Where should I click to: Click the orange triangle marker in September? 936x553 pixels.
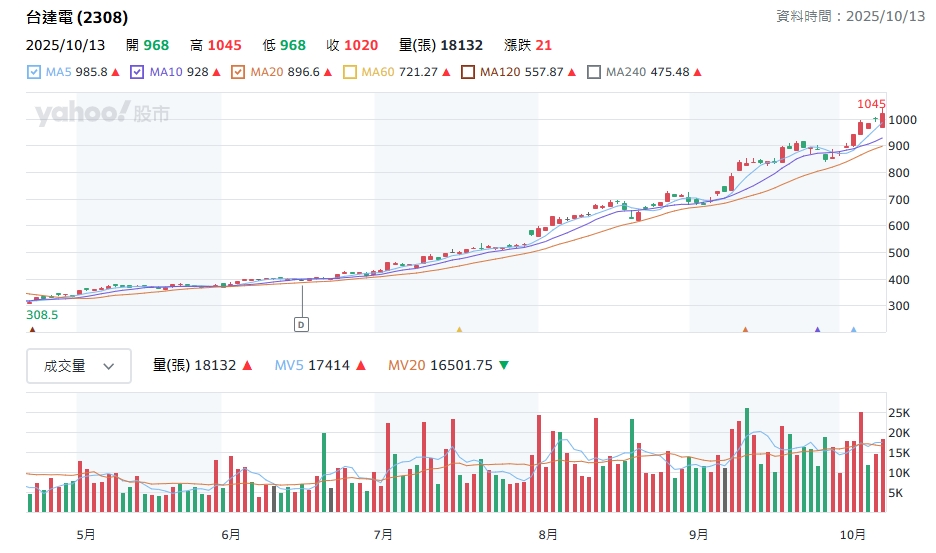pyautogui.click(x=745, y=329)
